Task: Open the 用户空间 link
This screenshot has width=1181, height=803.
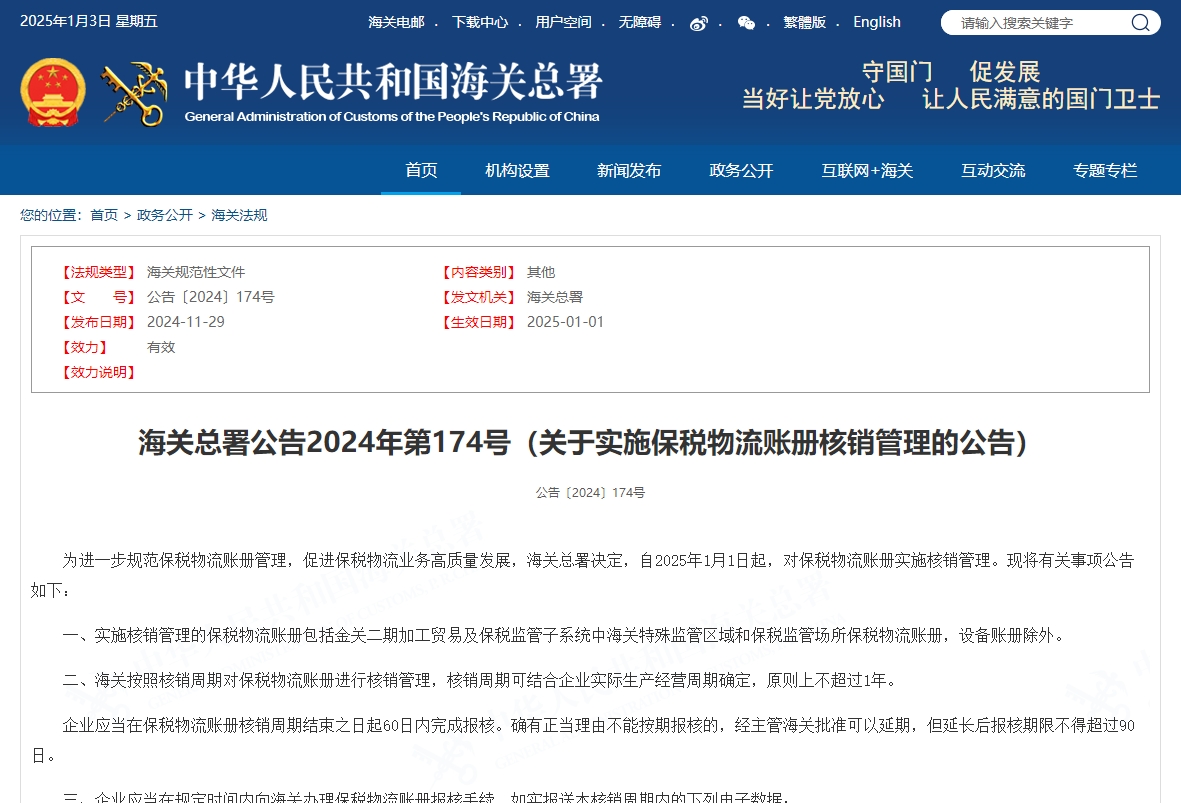Action: 563,22
